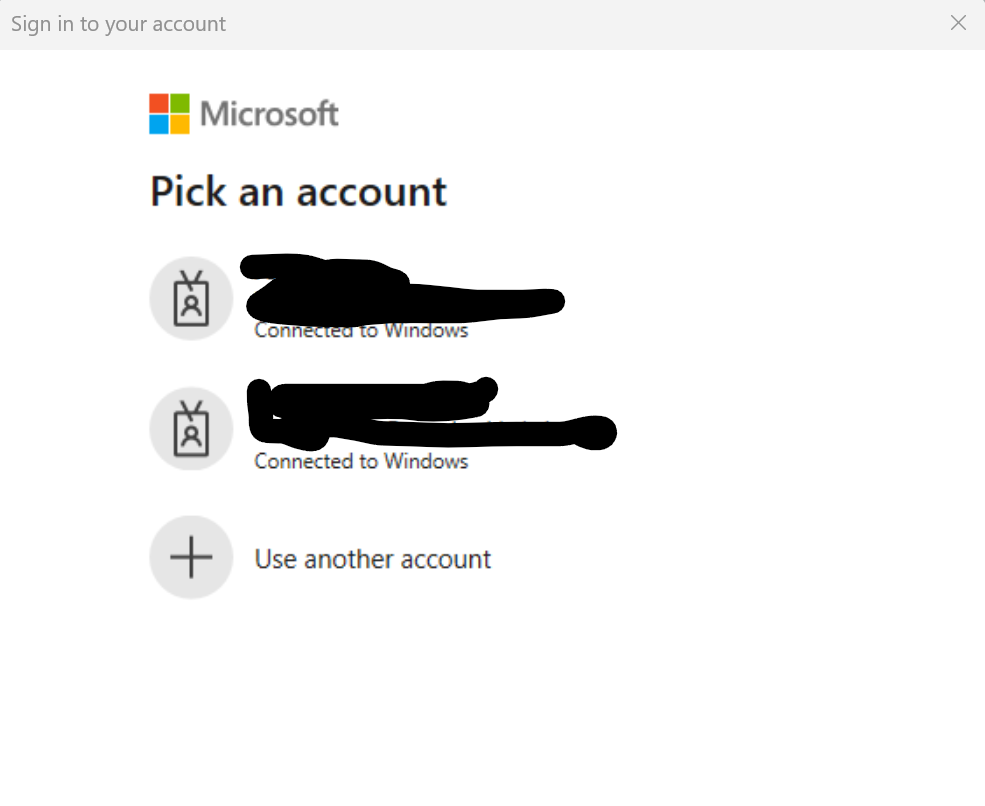
Task: Select the second account's ID badge icon
Action: pyautogui.click(x=191, y=428)
